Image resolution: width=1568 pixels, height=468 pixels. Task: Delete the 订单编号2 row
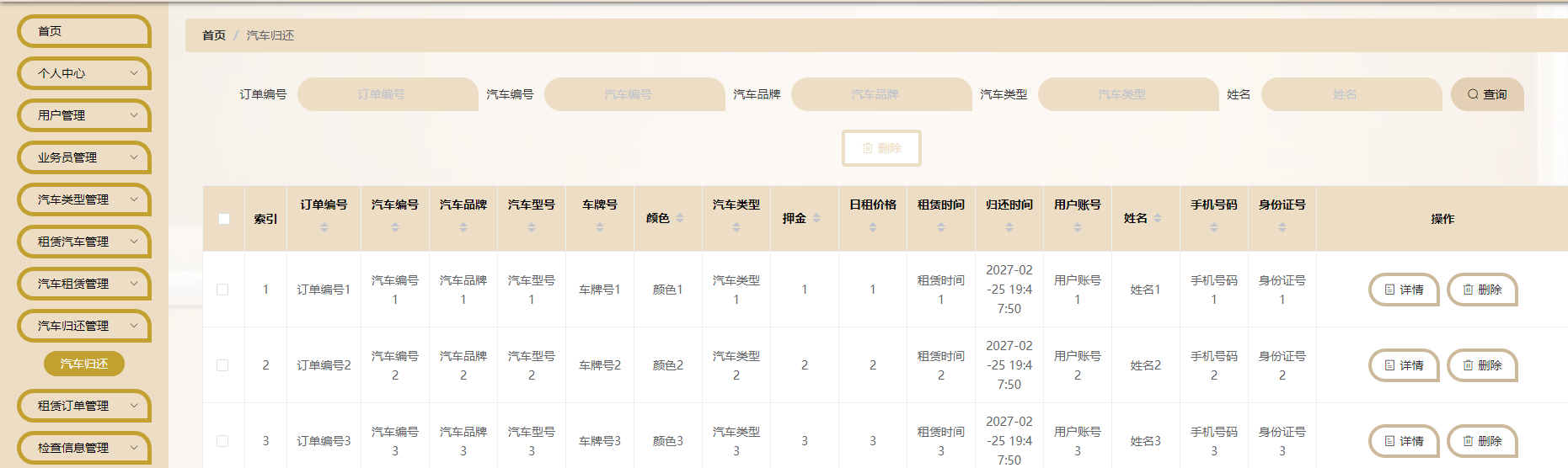click(1482, 365)
